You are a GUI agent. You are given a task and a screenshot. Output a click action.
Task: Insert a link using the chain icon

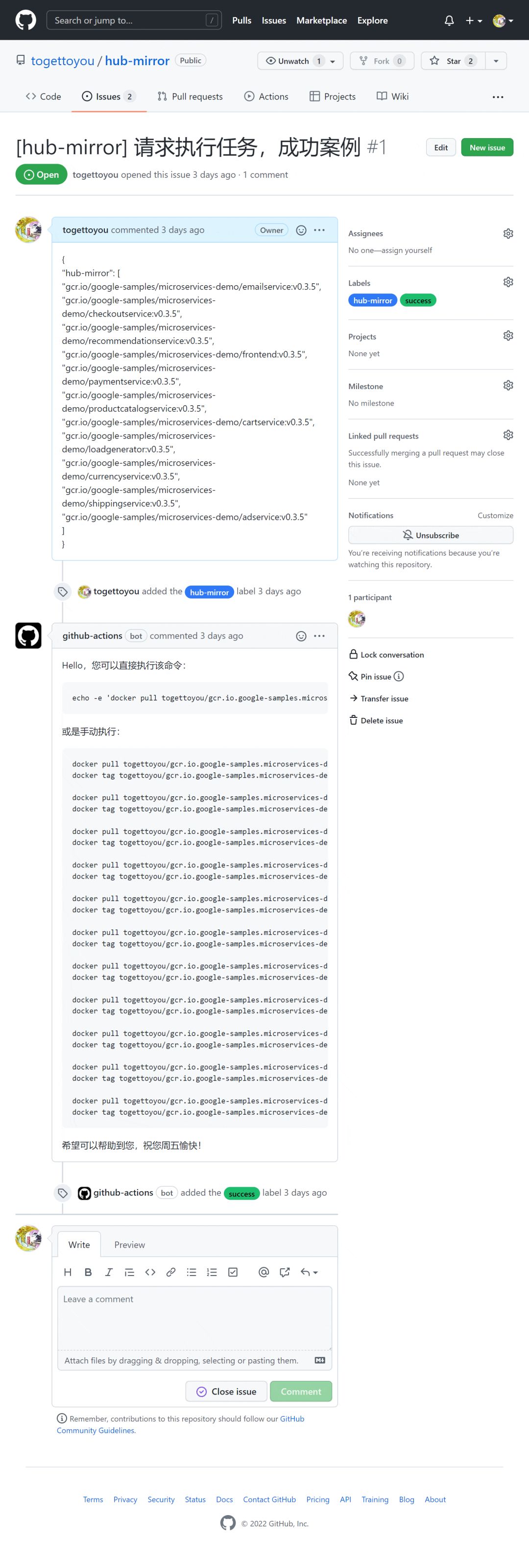pyautogui.click(x=171, y=1272)
